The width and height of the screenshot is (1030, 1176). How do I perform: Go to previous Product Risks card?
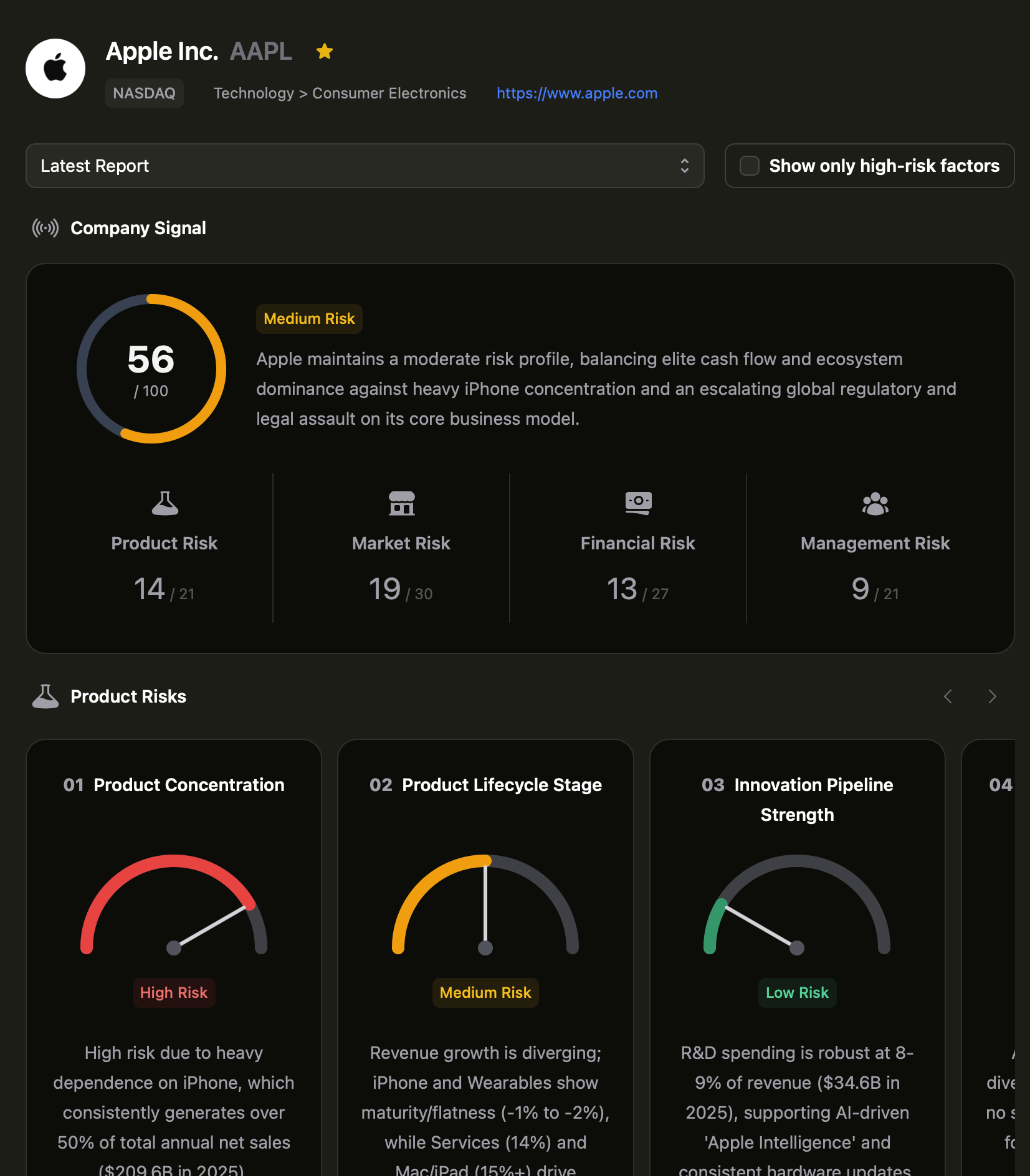click(948, 696)
